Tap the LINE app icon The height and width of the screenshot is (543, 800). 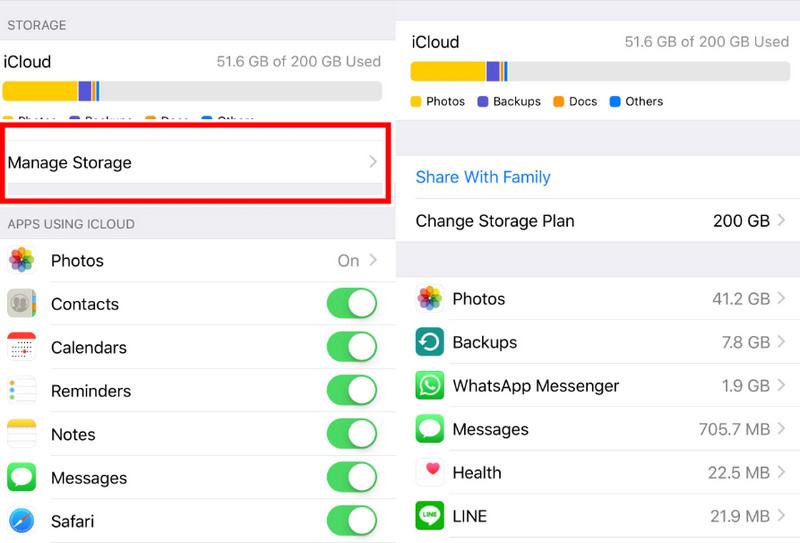(430, 516)
